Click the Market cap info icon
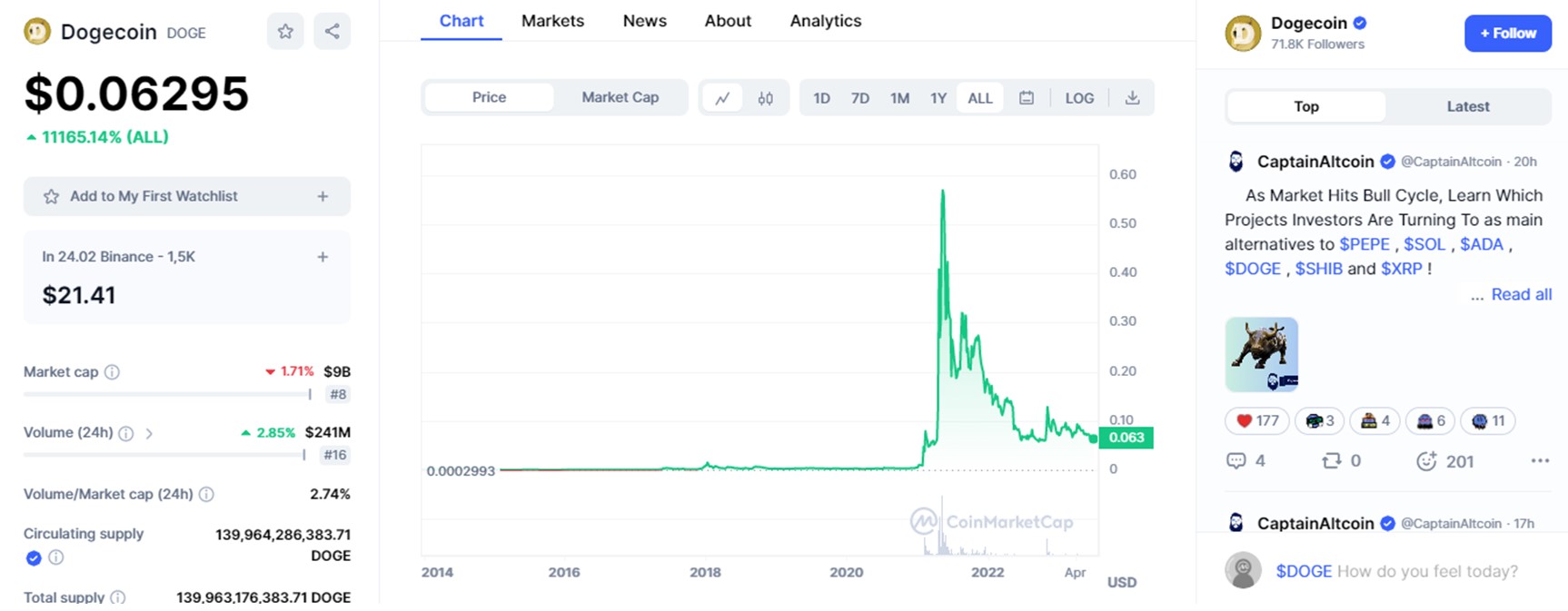Image resolution: width=1568 pixels, height=611 pixels. [112, 372]
